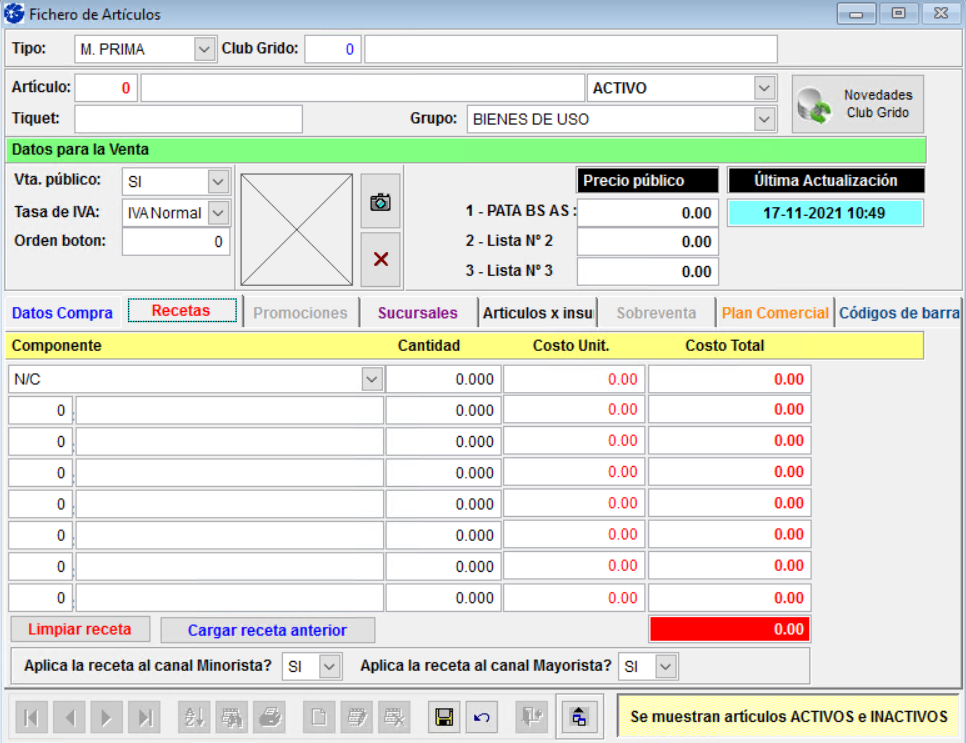
Task: Open the Vta. público dropdown
Action: click(218, 182)
